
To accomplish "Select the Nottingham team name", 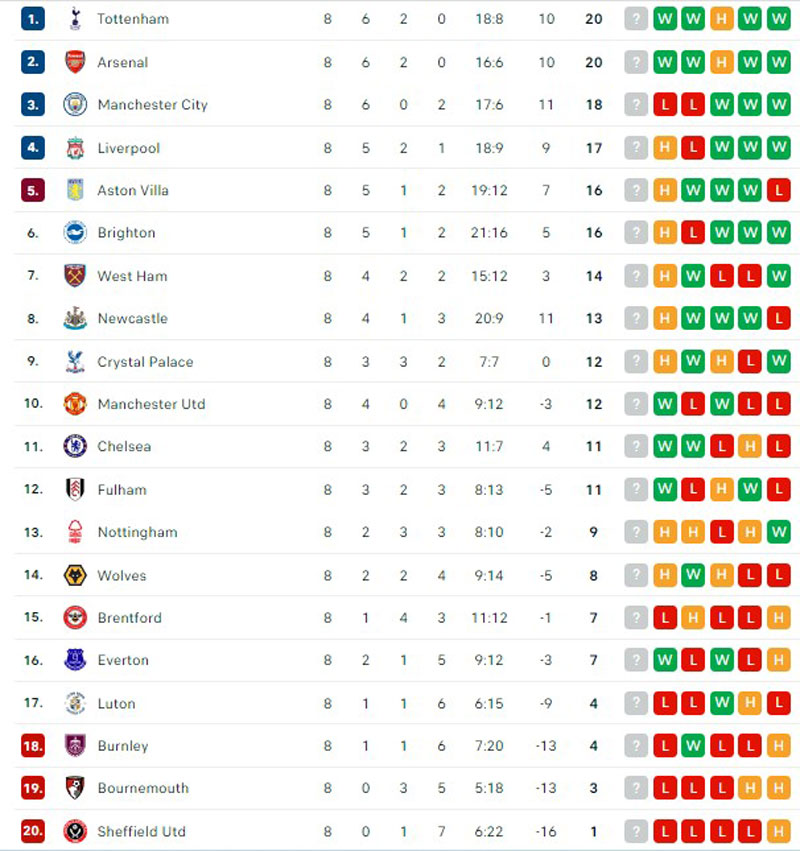I will pyautogui.click(x=137, y=532).
